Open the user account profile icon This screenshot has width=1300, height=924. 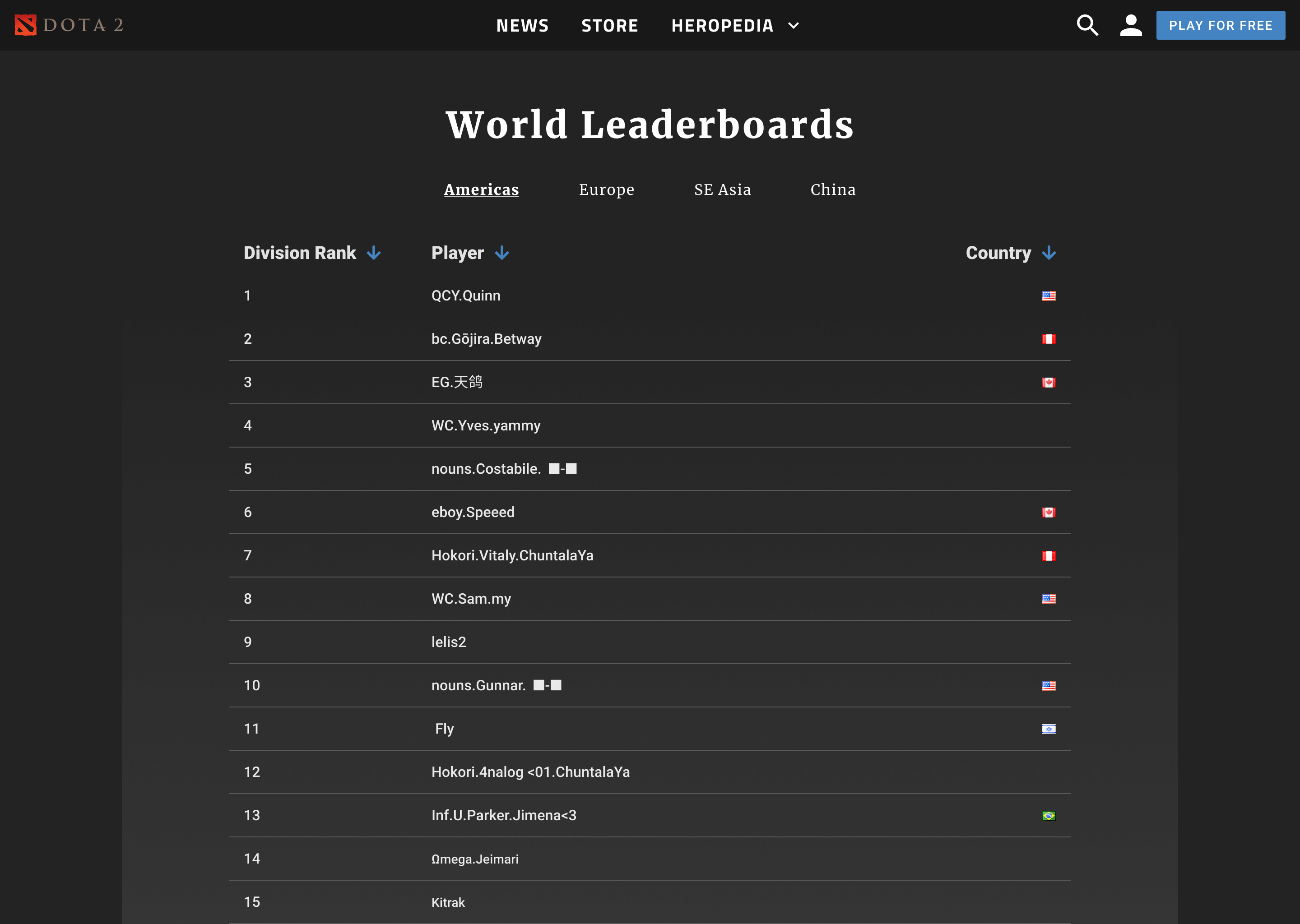point(1130,25)
